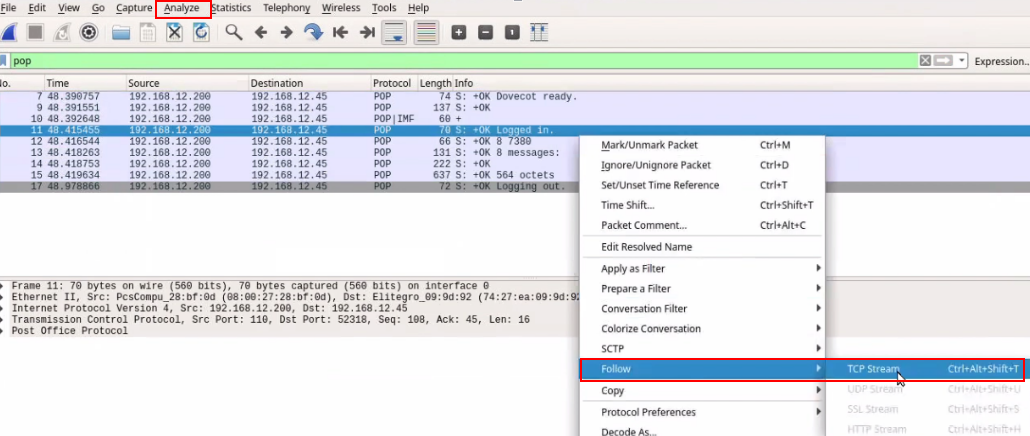Sort by the Source column header
1030x436 pixels.
click(x=187, y=83)
